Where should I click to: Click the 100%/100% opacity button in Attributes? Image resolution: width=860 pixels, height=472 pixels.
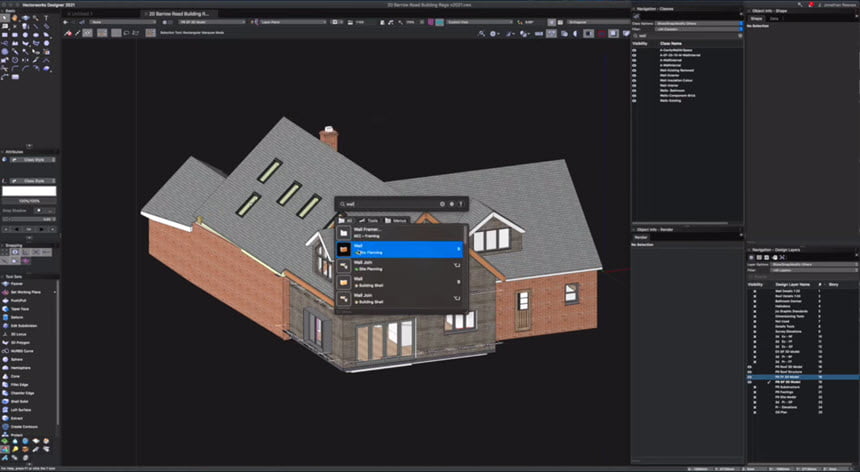(29, 201)
